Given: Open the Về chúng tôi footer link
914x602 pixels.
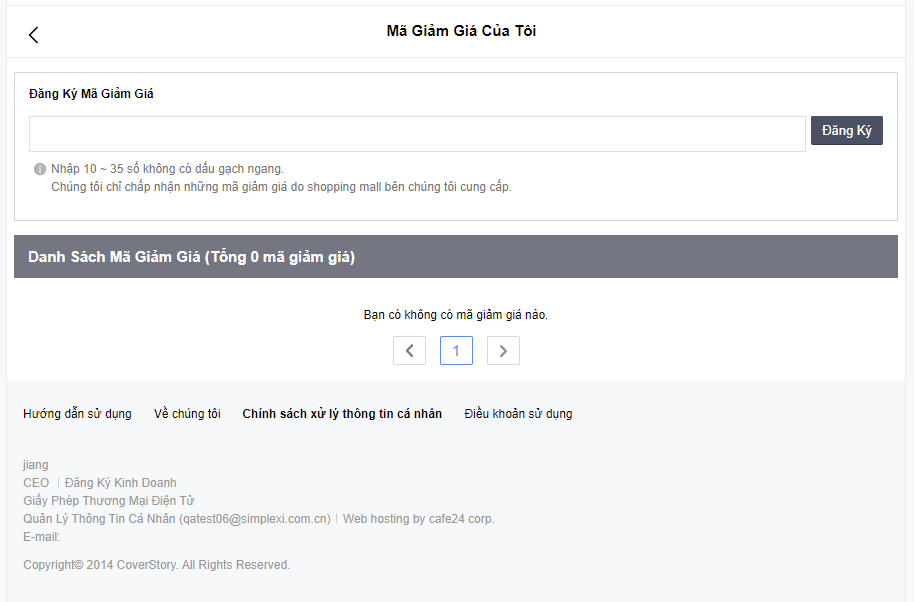Looking at the screenshot, I should (187, 414).
